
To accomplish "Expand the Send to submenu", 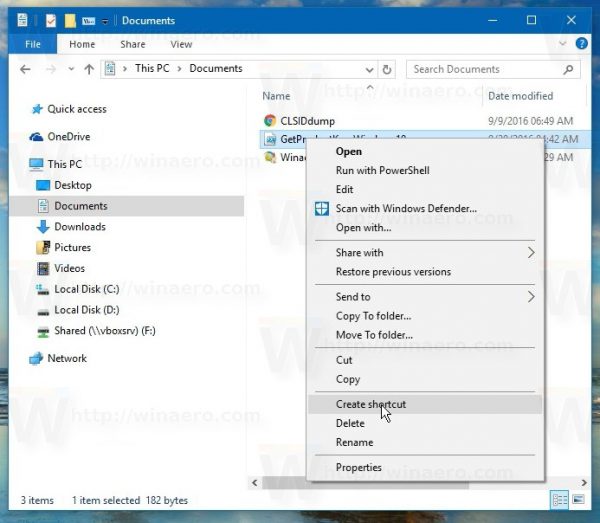I will pyautogui.click(x=425, y=297).
